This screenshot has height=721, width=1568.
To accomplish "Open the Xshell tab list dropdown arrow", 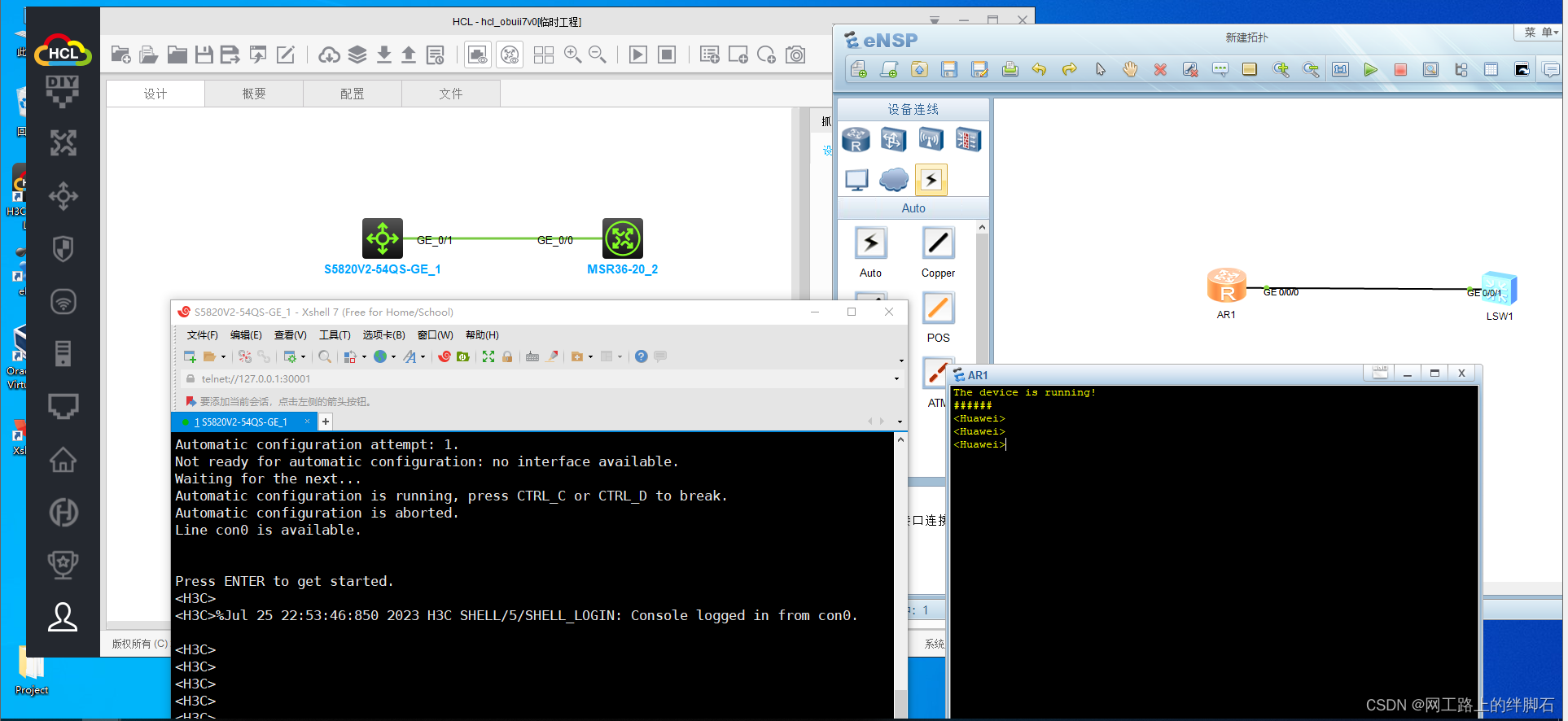I will point(900,422).
